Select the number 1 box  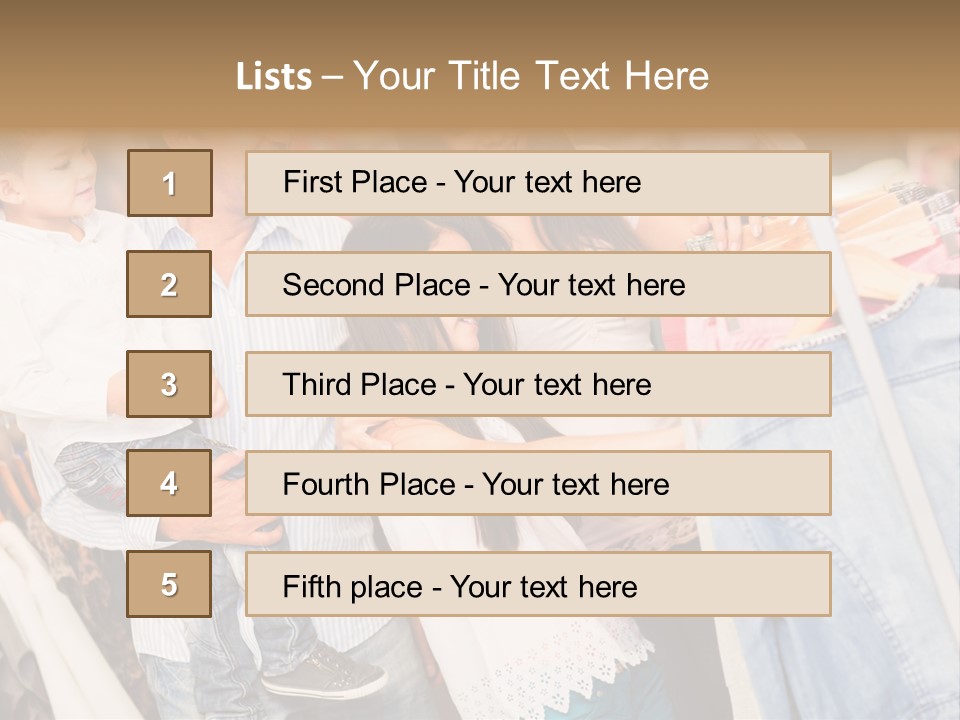click(x=170, y=183)
